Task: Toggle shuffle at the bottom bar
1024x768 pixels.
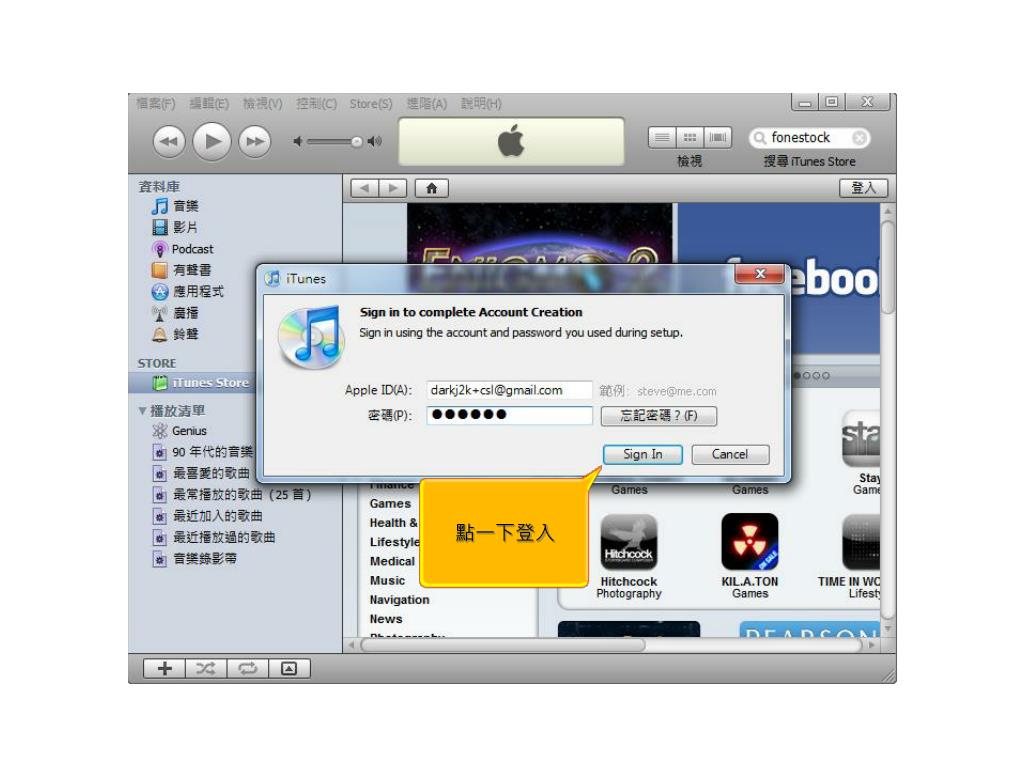Action: point(206,668)
